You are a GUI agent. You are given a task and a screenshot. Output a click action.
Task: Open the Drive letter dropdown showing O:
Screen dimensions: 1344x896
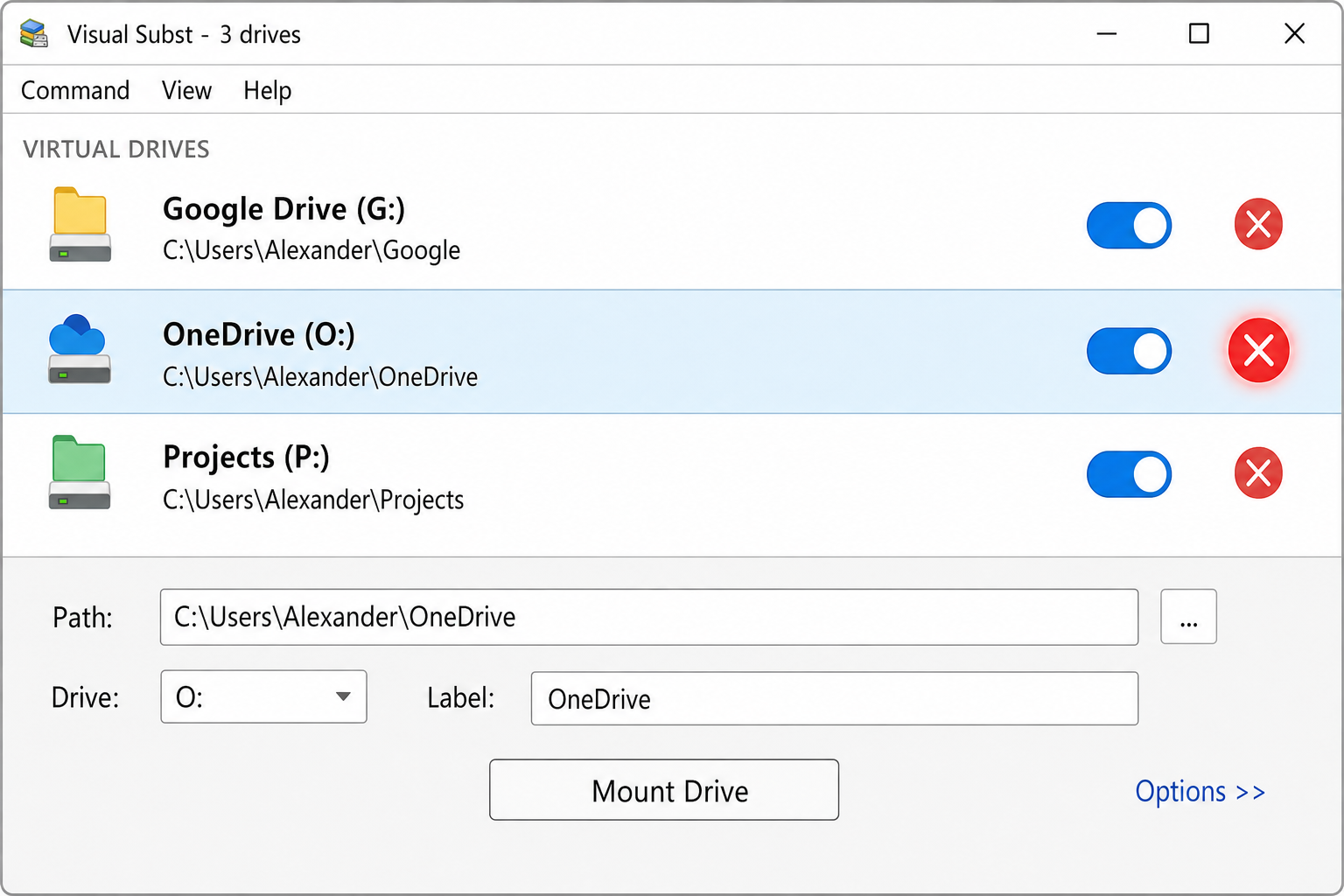tap(263, 696)
